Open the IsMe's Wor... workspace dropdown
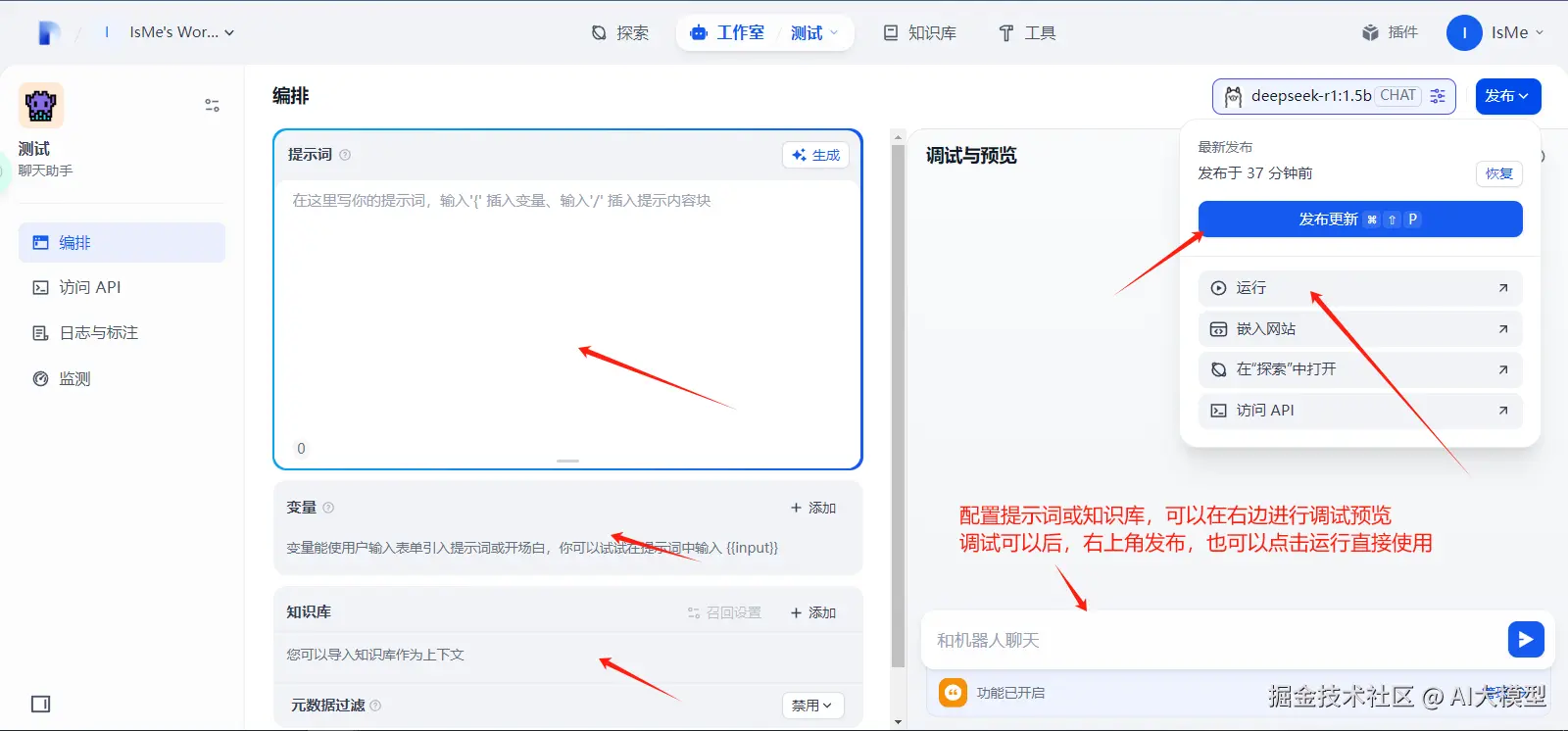Image resolution: width=1568 pixels, height=731 pixels. coord(181,32)
